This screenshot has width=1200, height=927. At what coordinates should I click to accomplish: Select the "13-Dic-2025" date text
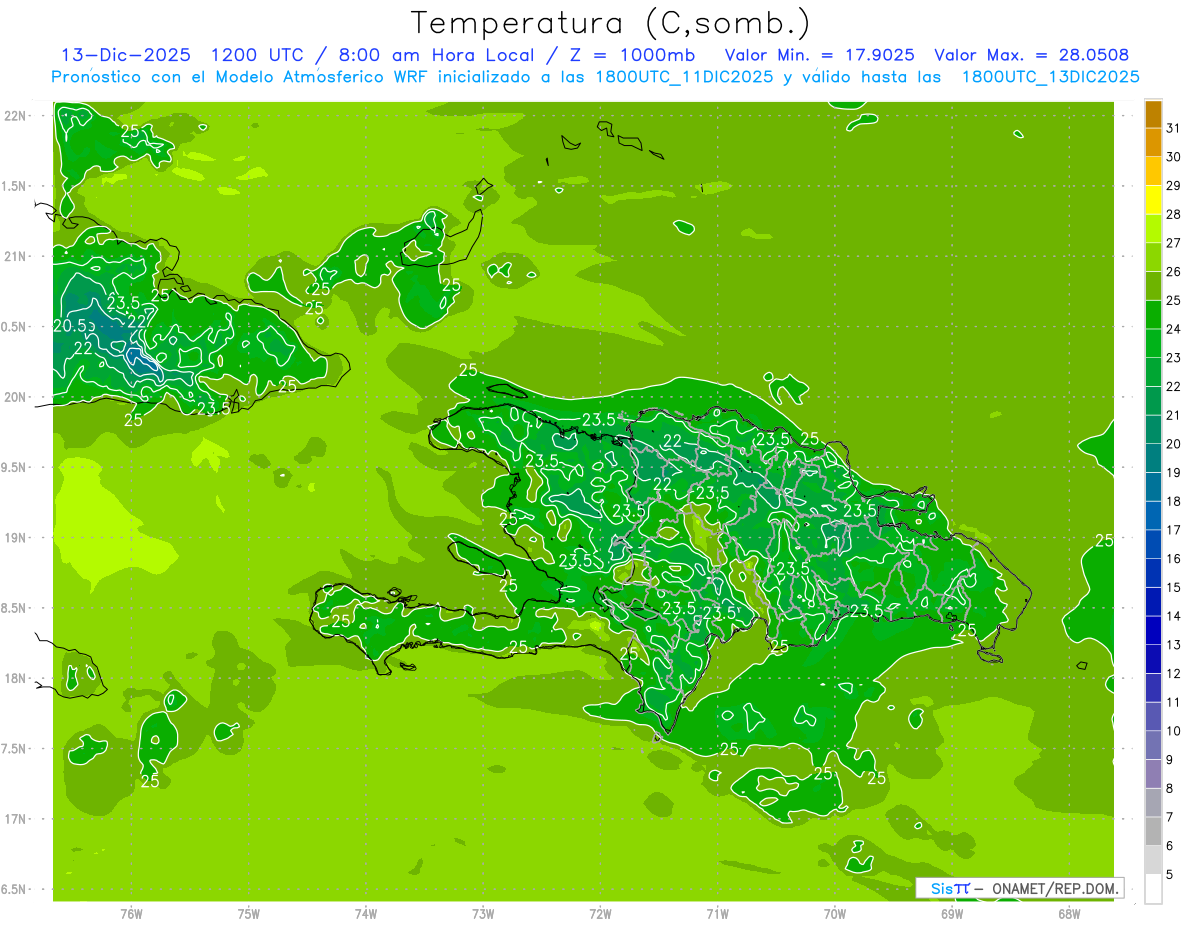click(x=126, y=55)
